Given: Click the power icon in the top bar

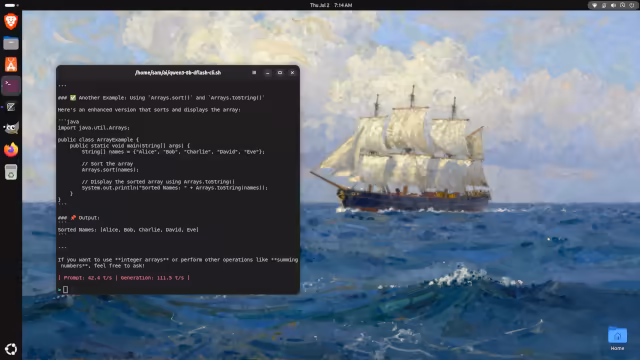Looking at the screenshot, I should click(x=632, y=5).
